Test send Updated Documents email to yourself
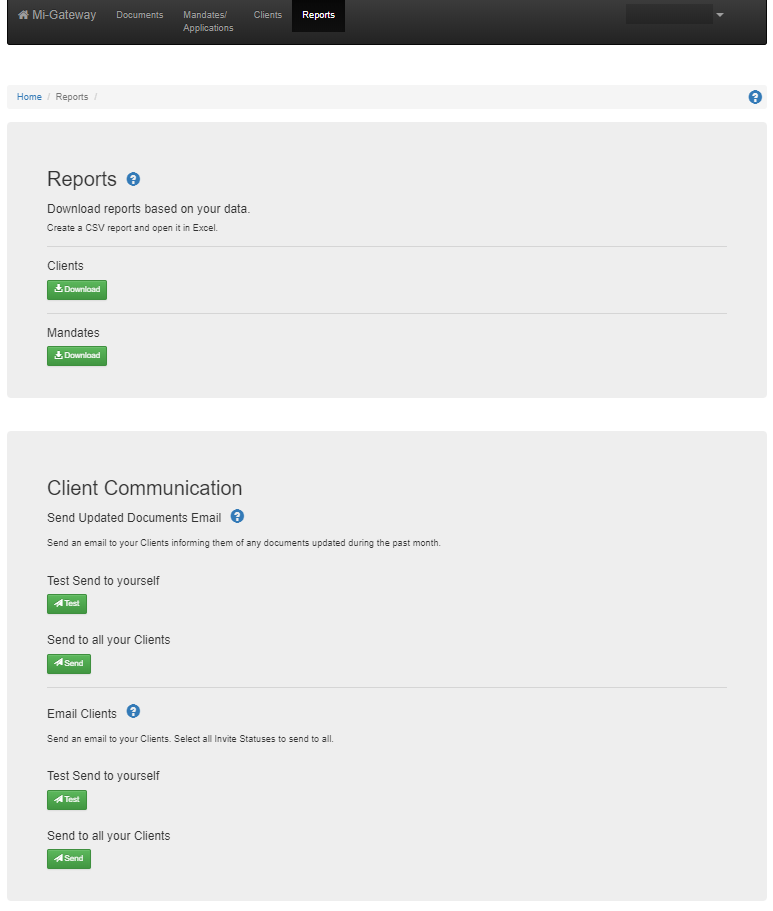Screen dimensions: 773x911 [67, 604]
